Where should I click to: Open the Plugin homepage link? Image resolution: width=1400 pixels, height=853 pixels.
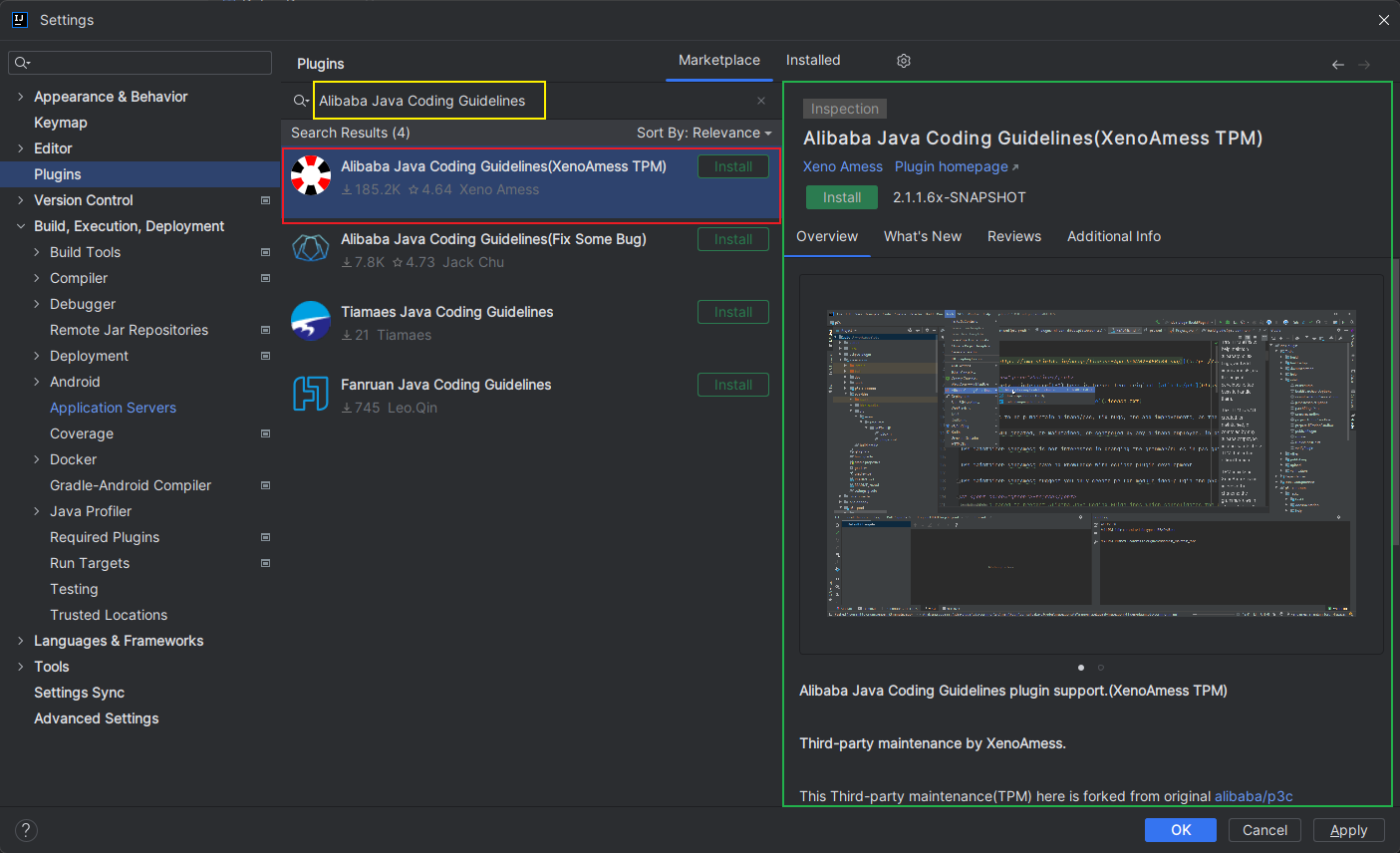[x=957, y=166]
